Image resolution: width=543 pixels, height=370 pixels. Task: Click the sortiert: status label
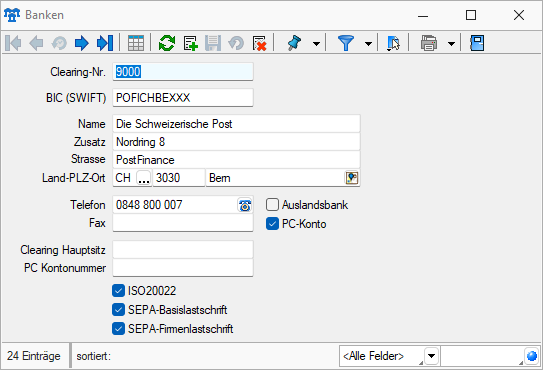coord(94,356)
